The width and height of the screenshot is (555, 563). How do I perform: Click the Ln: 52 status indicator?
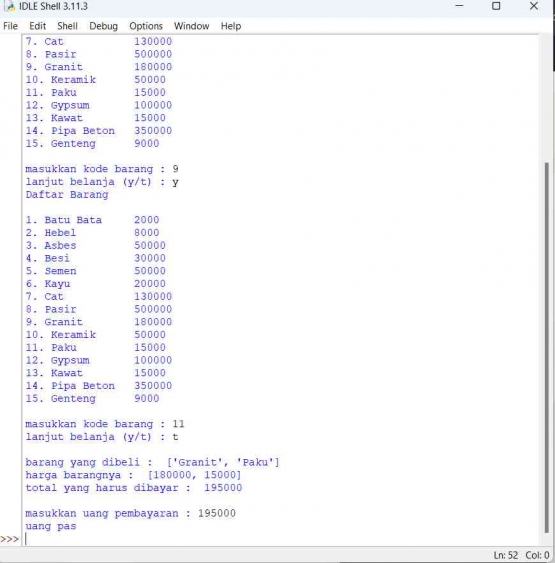[x=505, y=555]
